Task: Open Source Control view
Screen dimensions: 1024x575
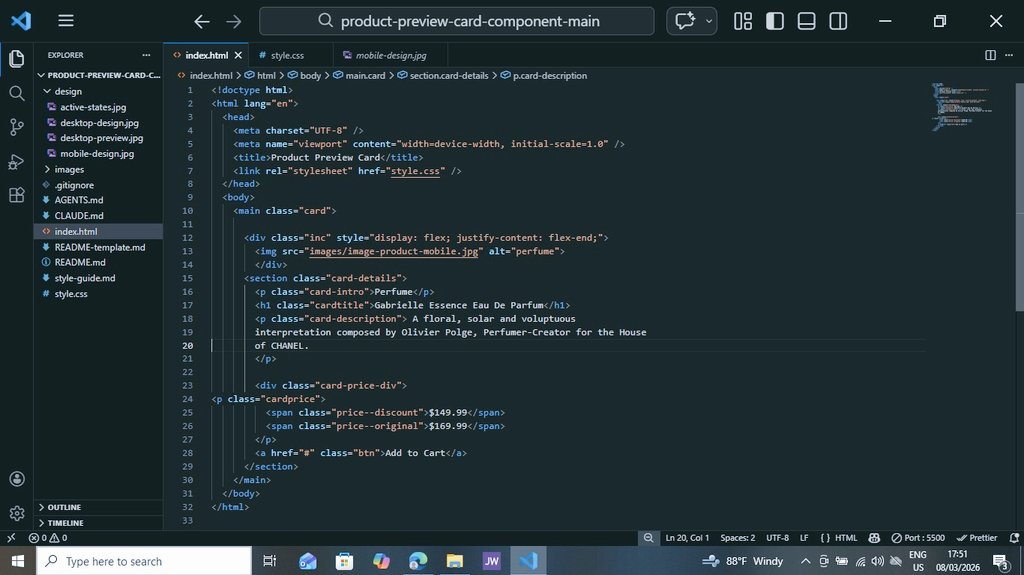Action: (x=17, y=127)
